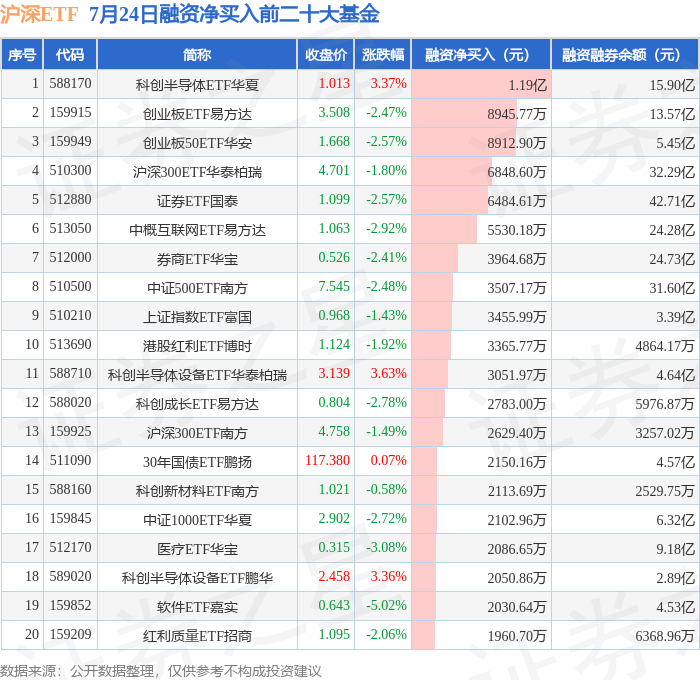Click the 沪深ETF title label
This screenshot has width=700, height=680.
point(39,14)
